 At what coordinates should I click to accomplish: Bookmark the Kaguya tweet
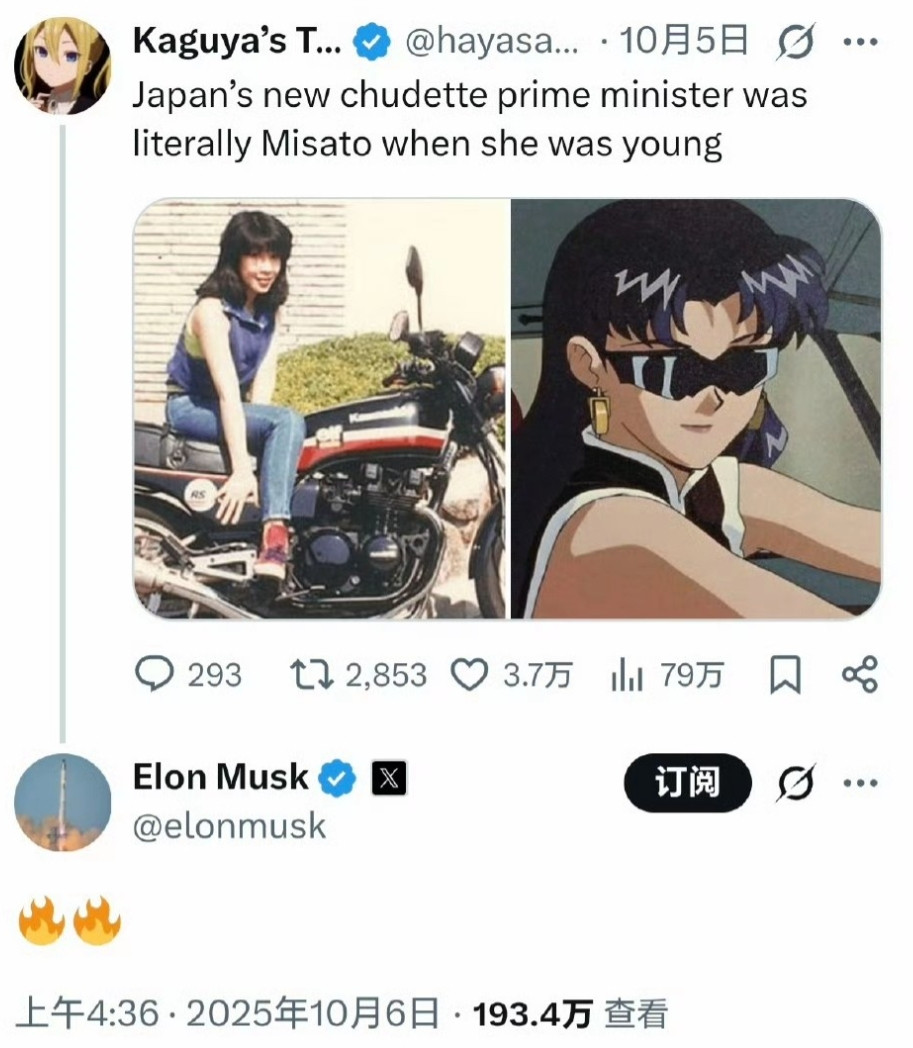[x=785, y=677]
